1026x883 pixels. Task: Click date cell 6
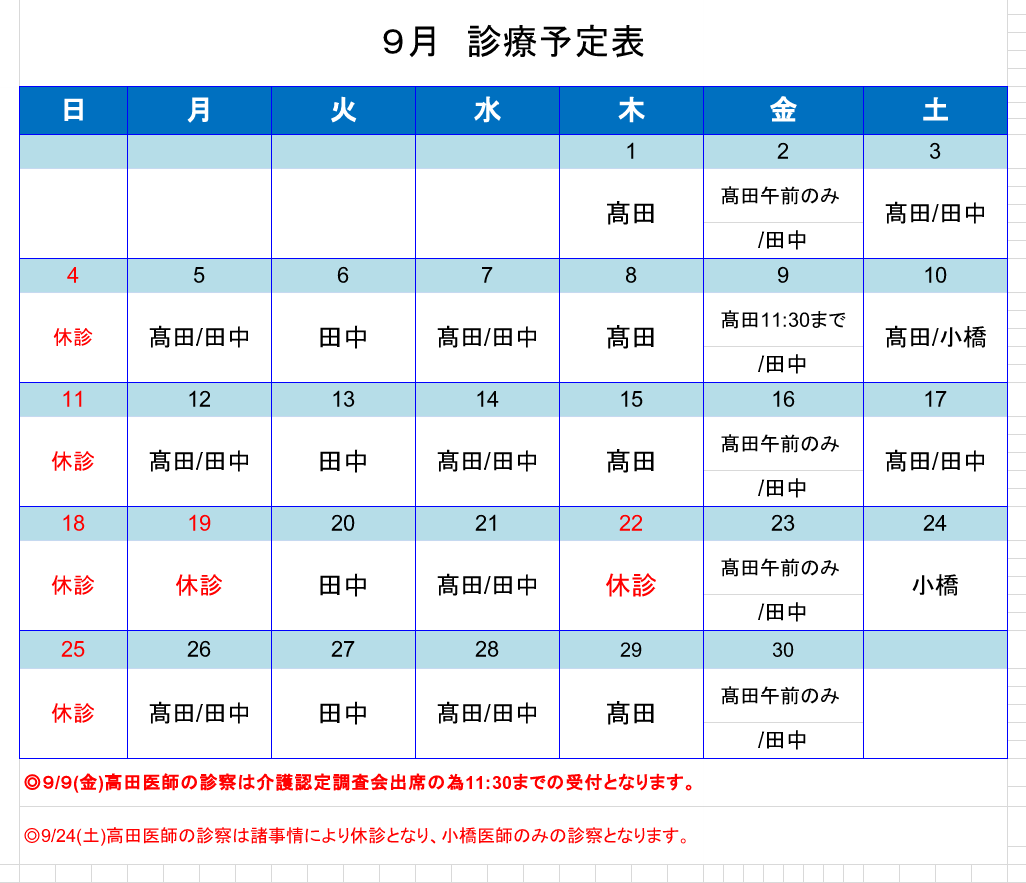[x=344, y=276]
